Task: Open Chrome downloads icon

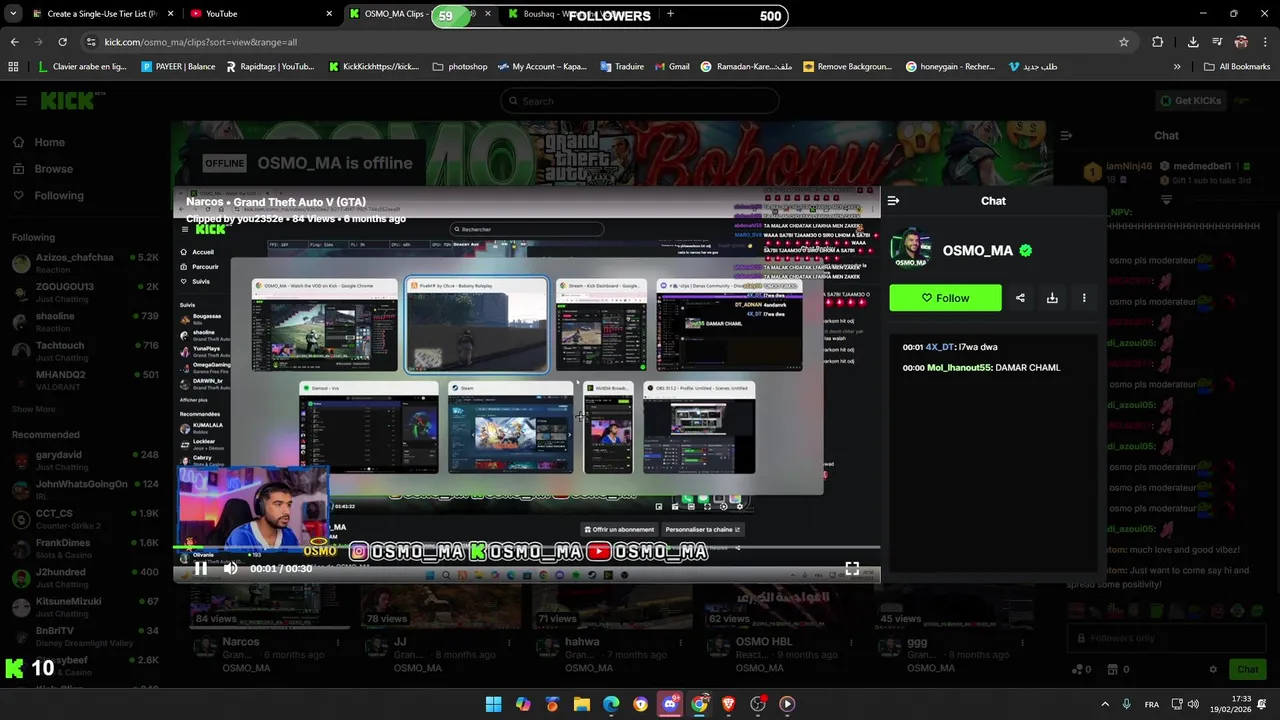Action: pos(1193,42)
